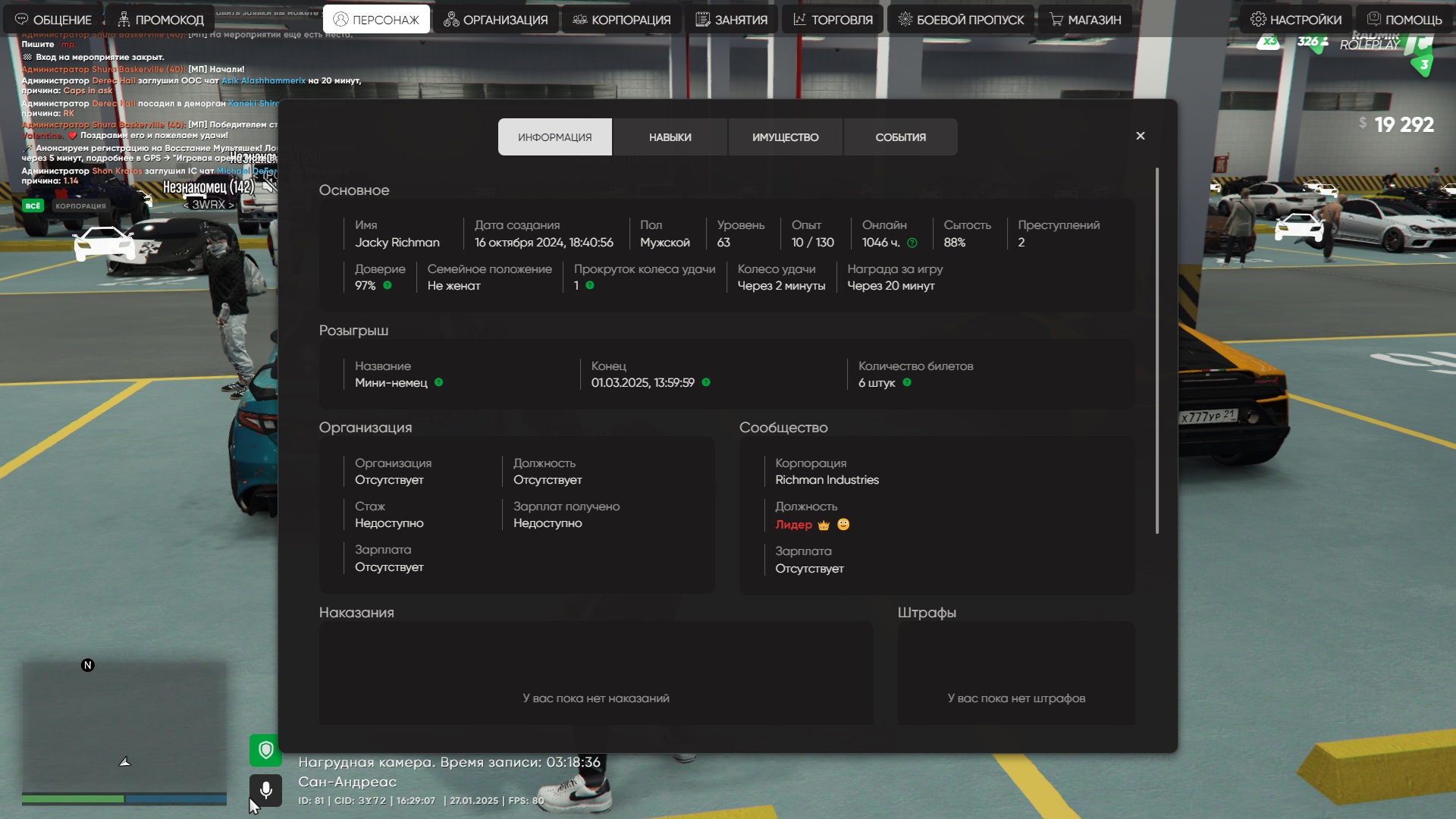The image size is (1456, 819).
Task: Switch to the ИМУЩЕСТВО tab
Action: pos(785,137)
